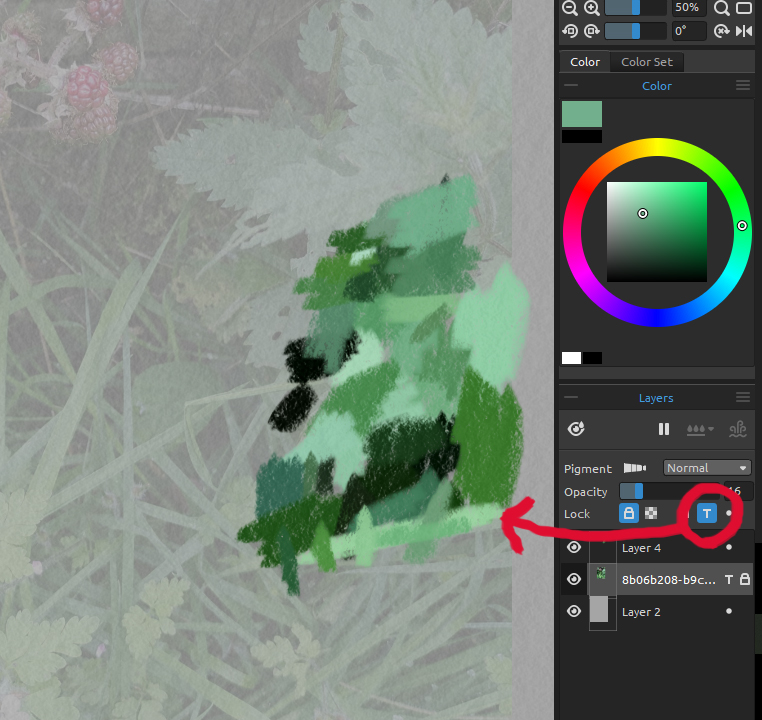Click the plain magnifier zoom icon
The width and height of the screenshot is (762, 720).
[722, 8]
